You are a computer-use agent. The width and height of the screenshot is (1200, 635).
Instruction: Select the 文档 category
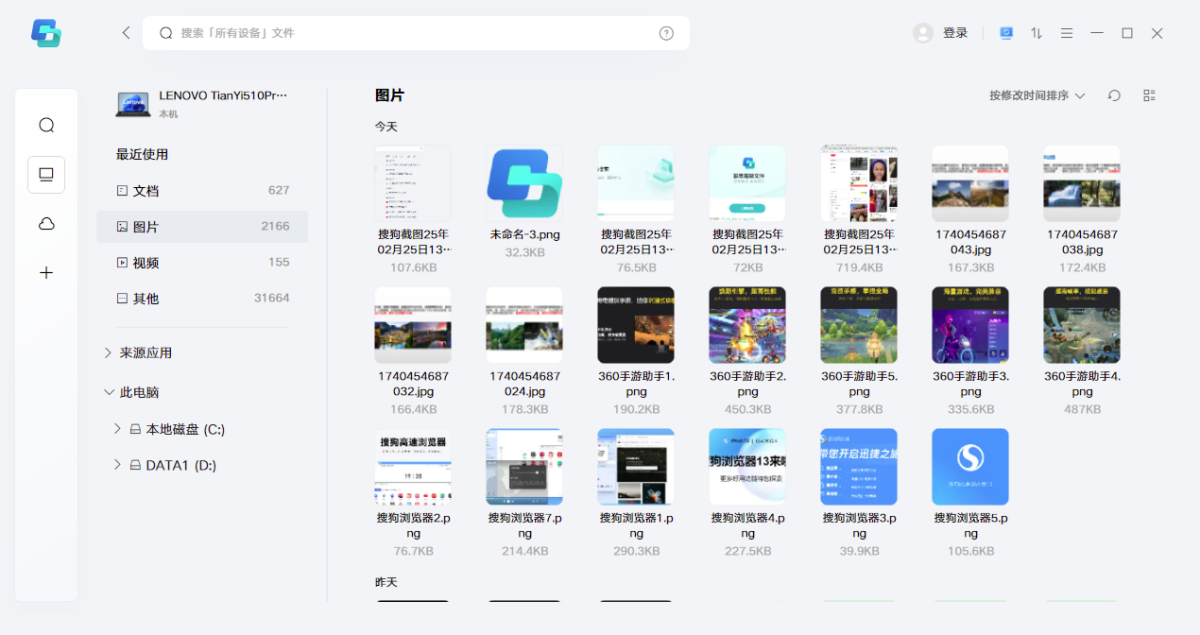146,190
